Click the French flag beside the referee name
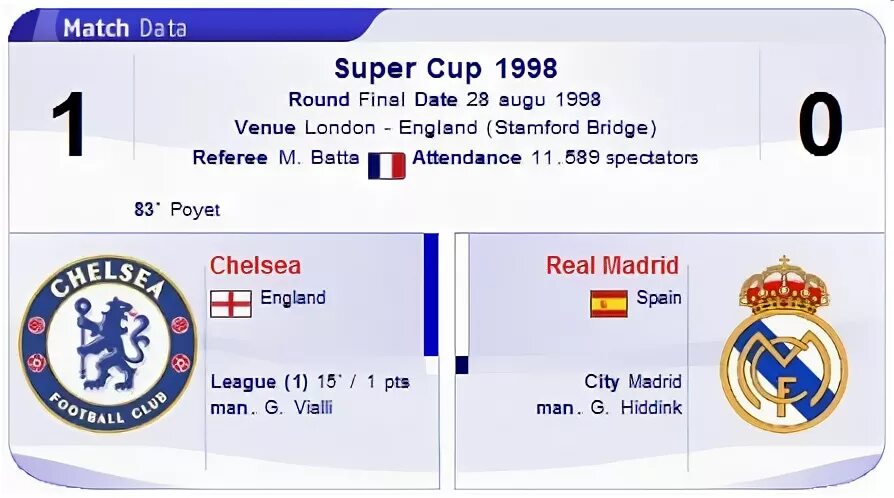Image resolution: width=894 pixels, height=498 pixels. 387,166
